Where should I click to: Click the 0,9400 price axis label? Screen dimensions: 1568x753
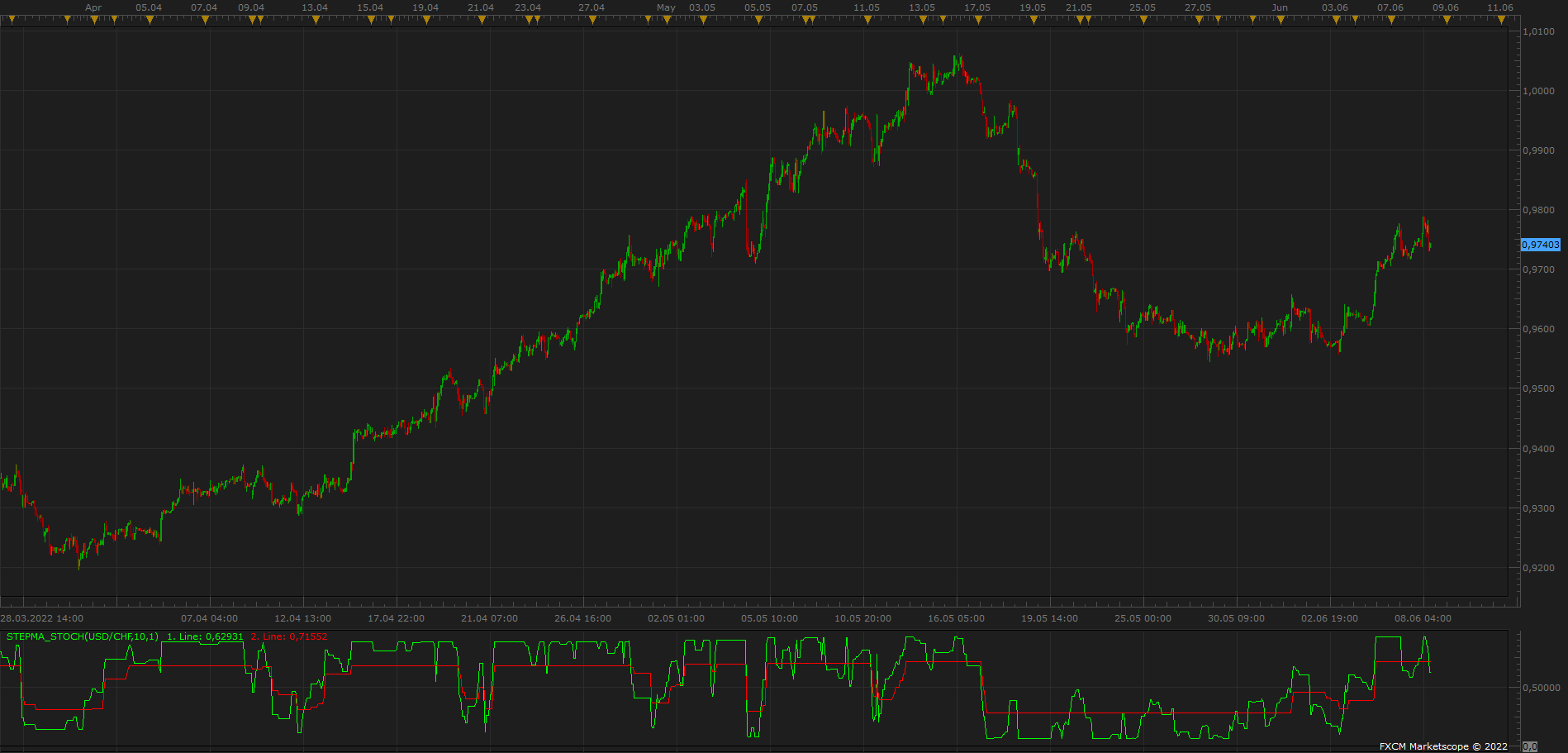coord(1538,449)
